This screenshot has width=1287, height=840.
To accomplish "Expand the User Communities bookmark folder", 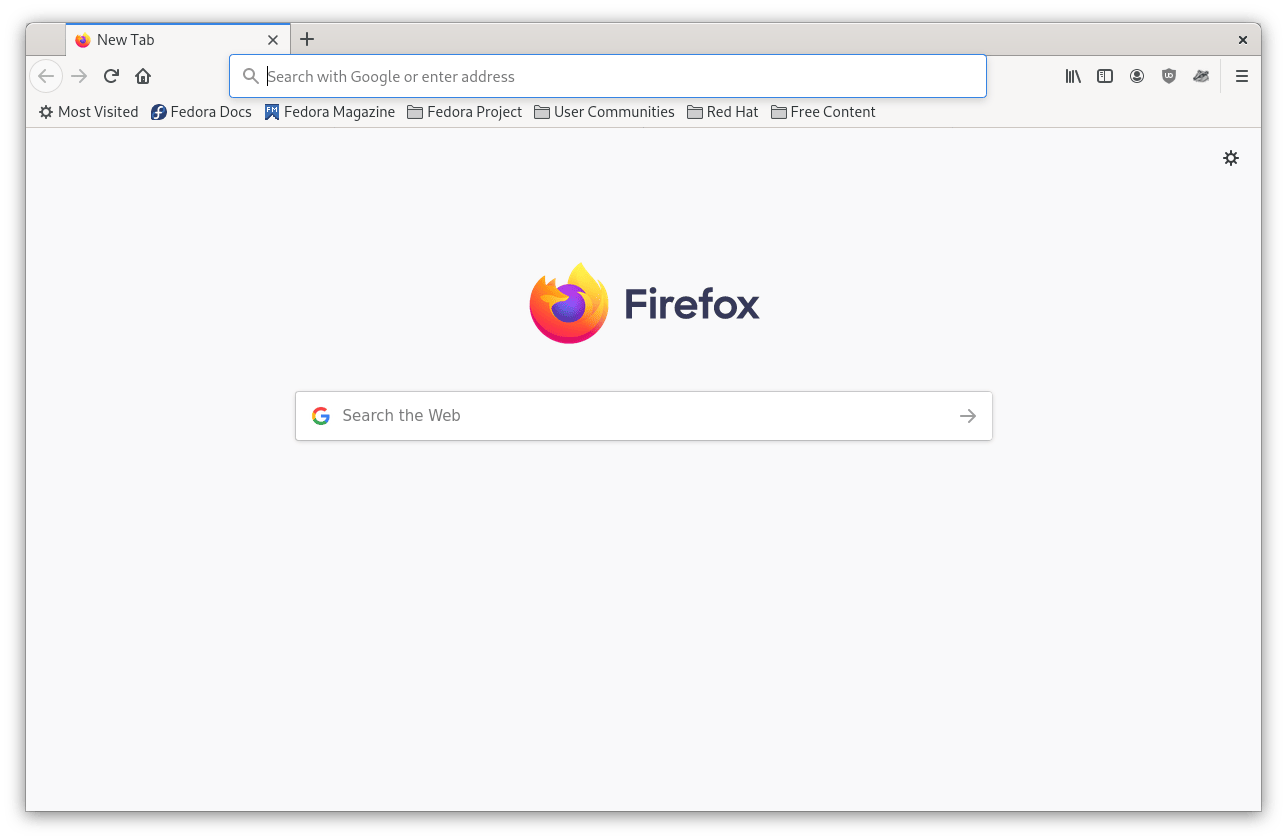I will point(605,112).
